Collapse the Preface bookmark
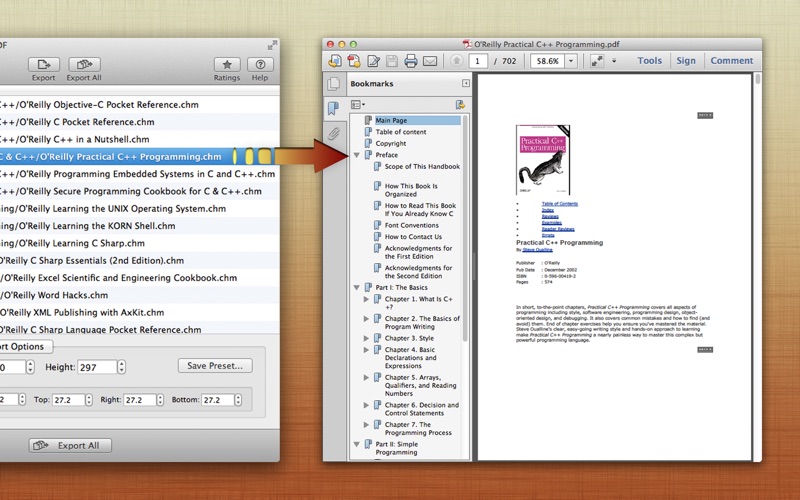Screen dimensions: 800x500 357,155
